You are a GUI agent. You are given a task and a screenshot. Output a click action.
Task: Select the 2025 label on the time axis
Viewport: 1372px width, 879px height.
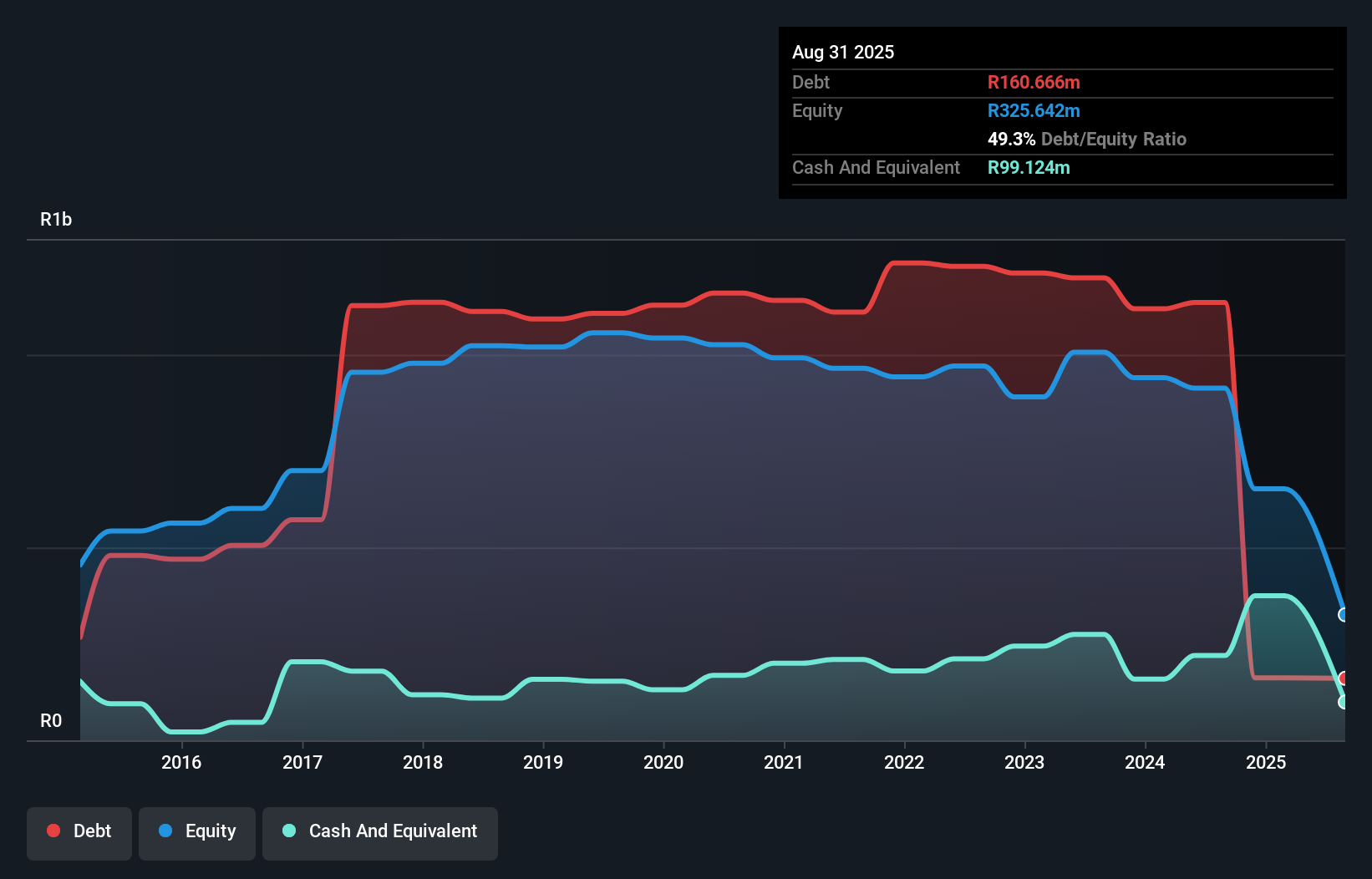pos(1267,763)
